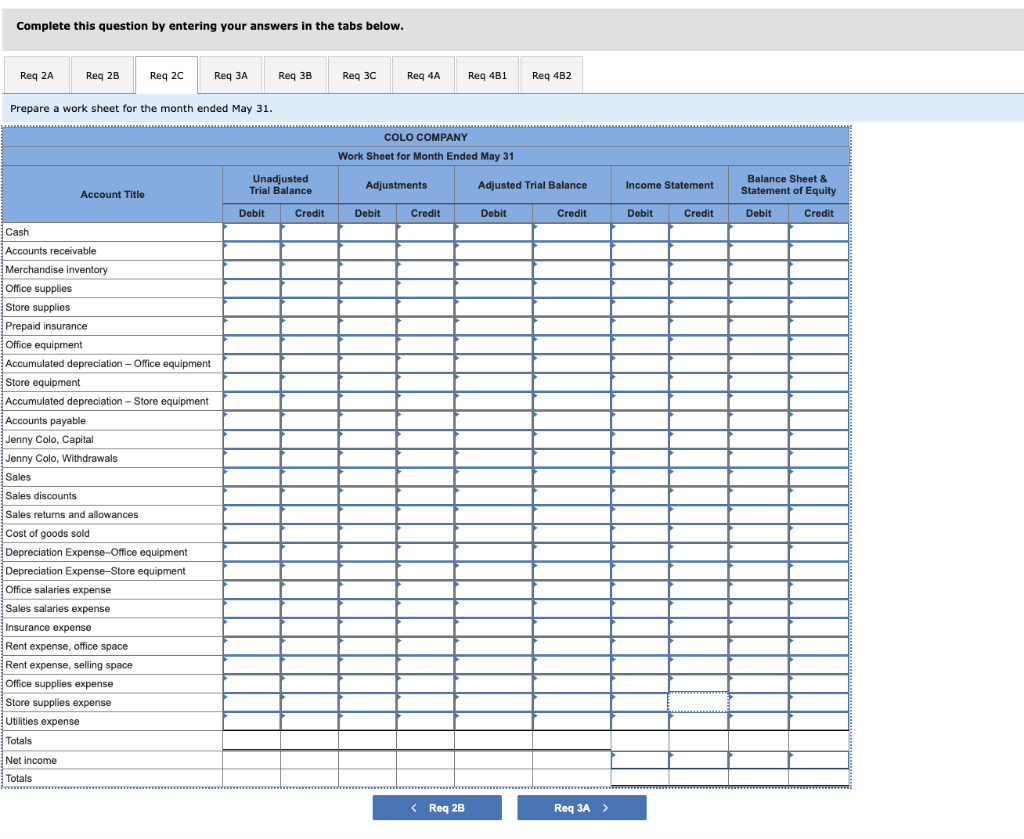This screenshot has height=839, width=1024.
Task: Click Prepaid insurance unadjusted trial balance credit cell
Action: [309, 326]
